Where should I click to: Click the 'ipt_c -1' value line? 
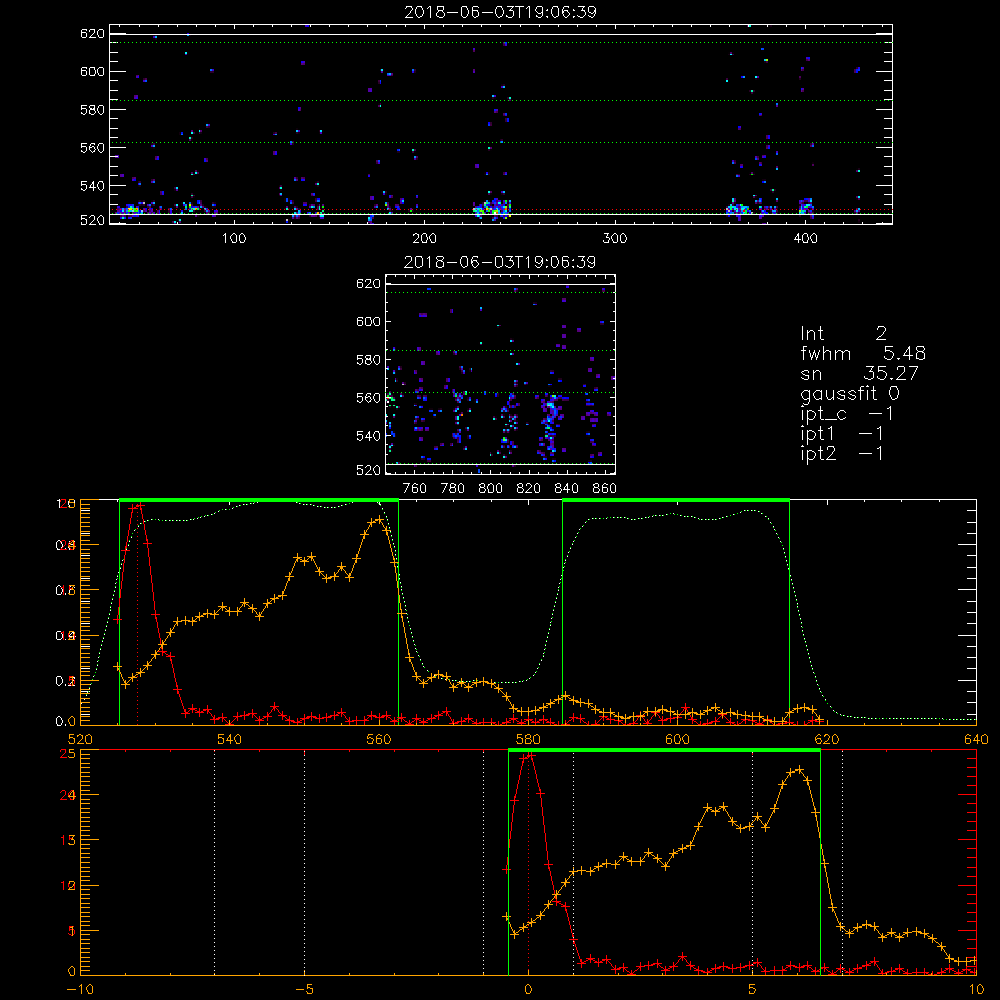846,414
